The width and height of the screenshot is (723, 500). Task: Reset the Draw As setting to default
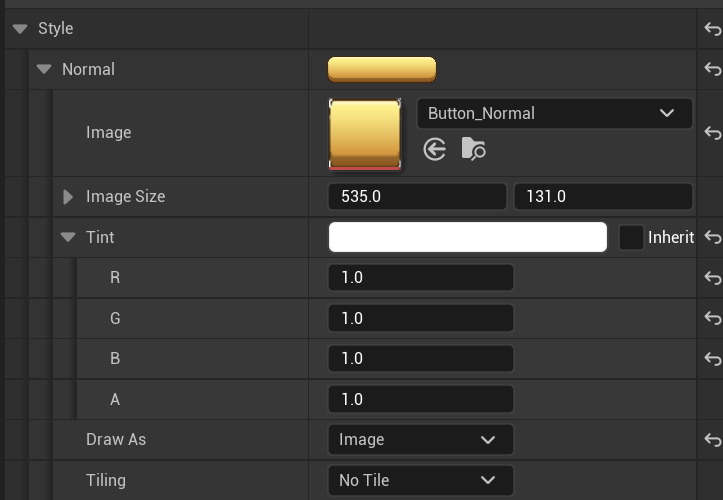coord(712,439)
